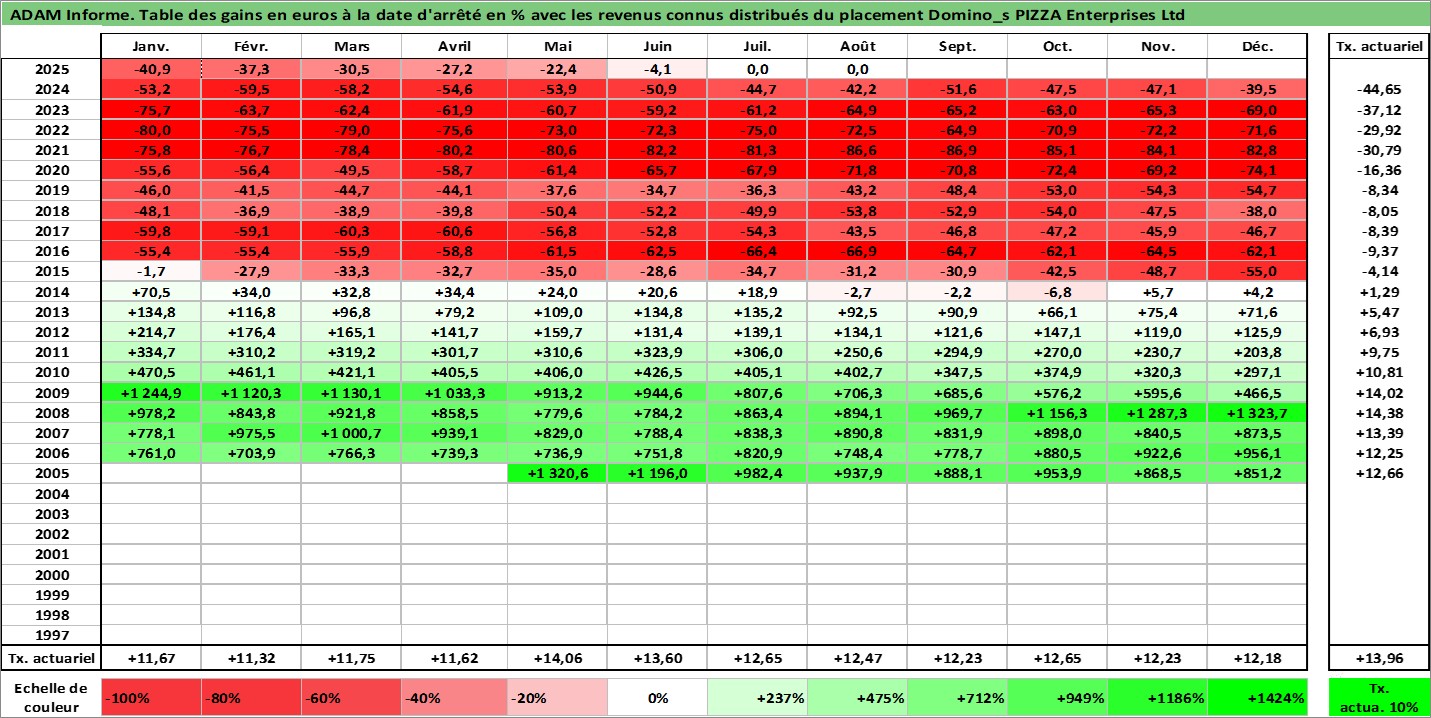Viewport: 1431px width, 718px height.
Task: Click the 'Oct.' column header
Action: (1057, 47)
